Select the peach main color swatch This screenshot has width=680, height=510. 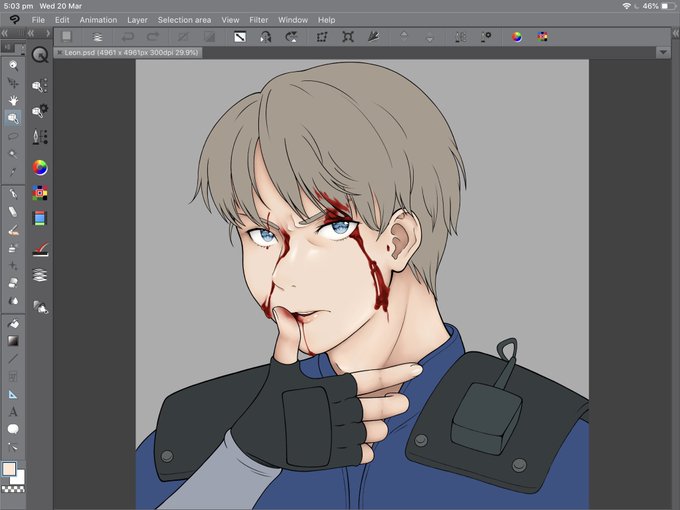click(x=9, y=468)
